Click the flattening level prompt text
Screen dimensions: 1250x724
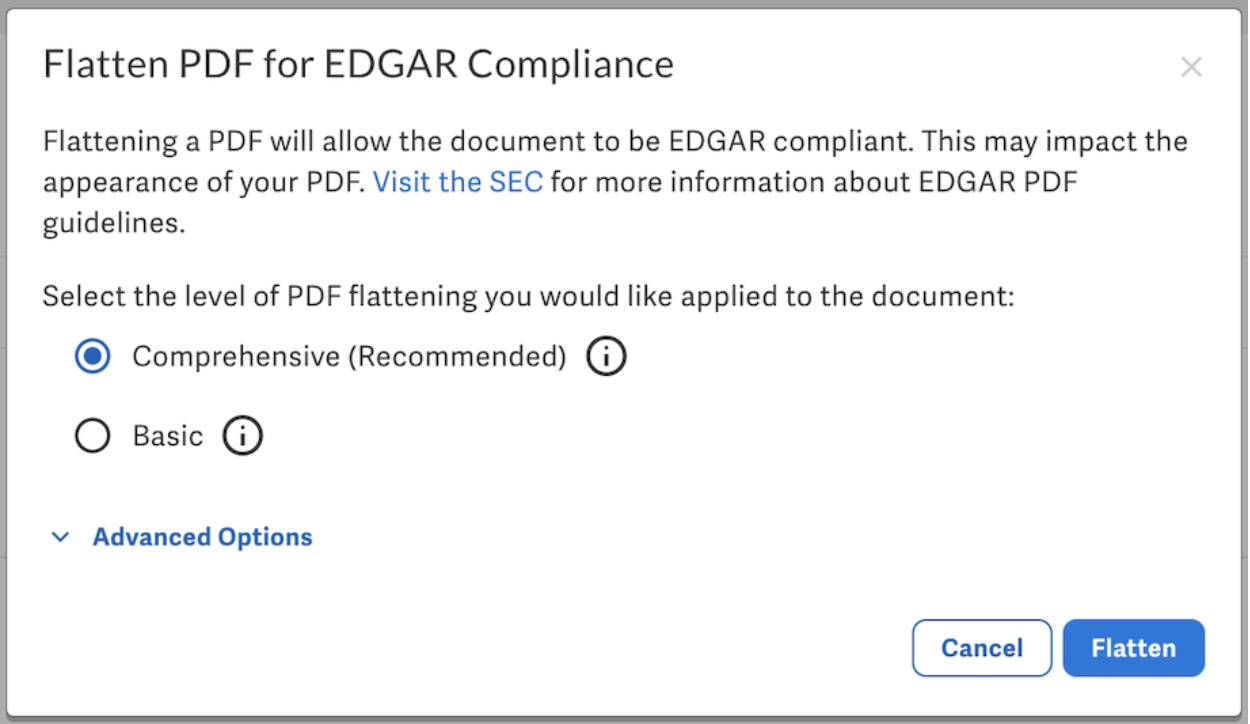[528, 296]
